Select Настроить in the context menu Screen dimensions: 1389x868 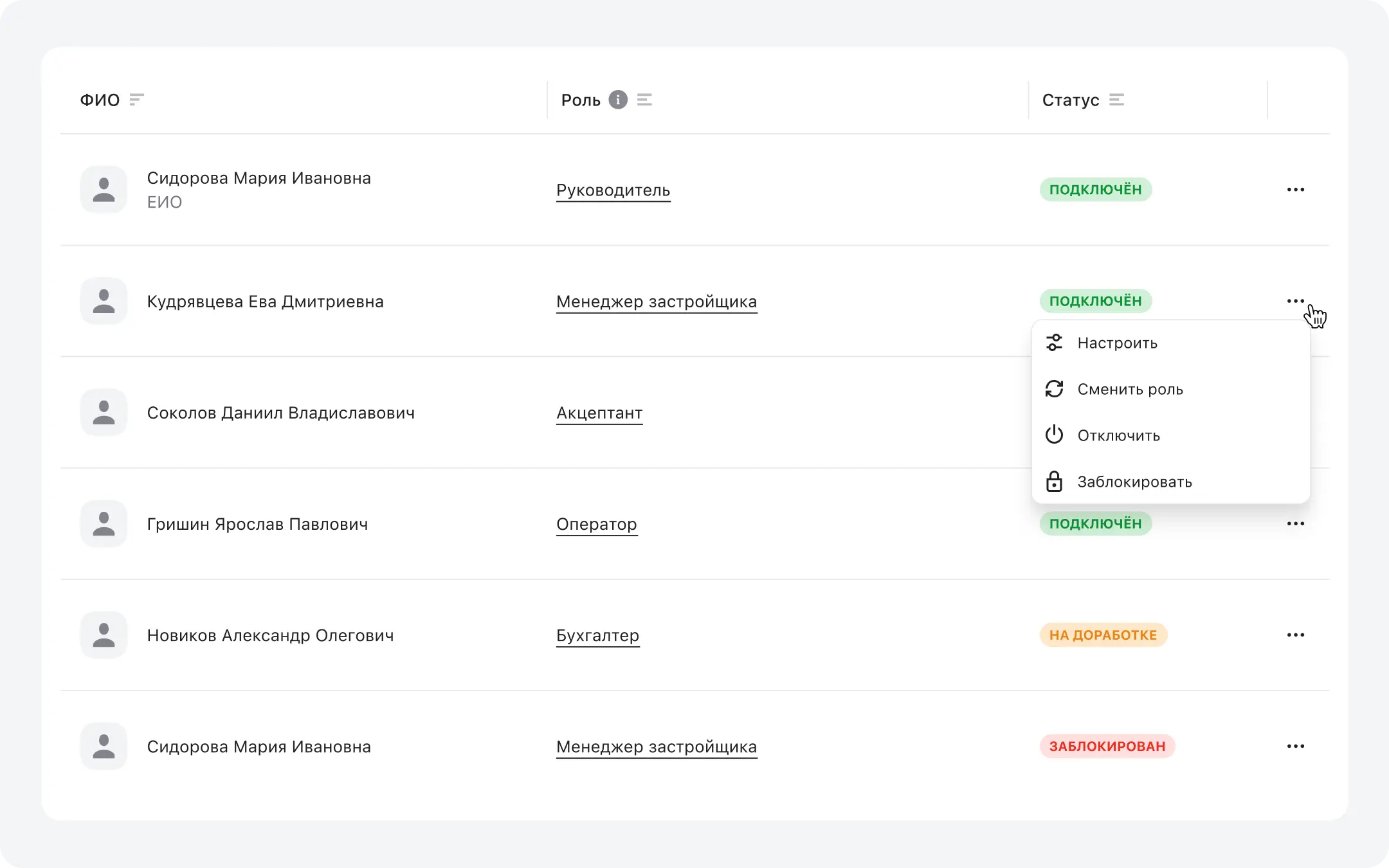[x=1117, y=343]
